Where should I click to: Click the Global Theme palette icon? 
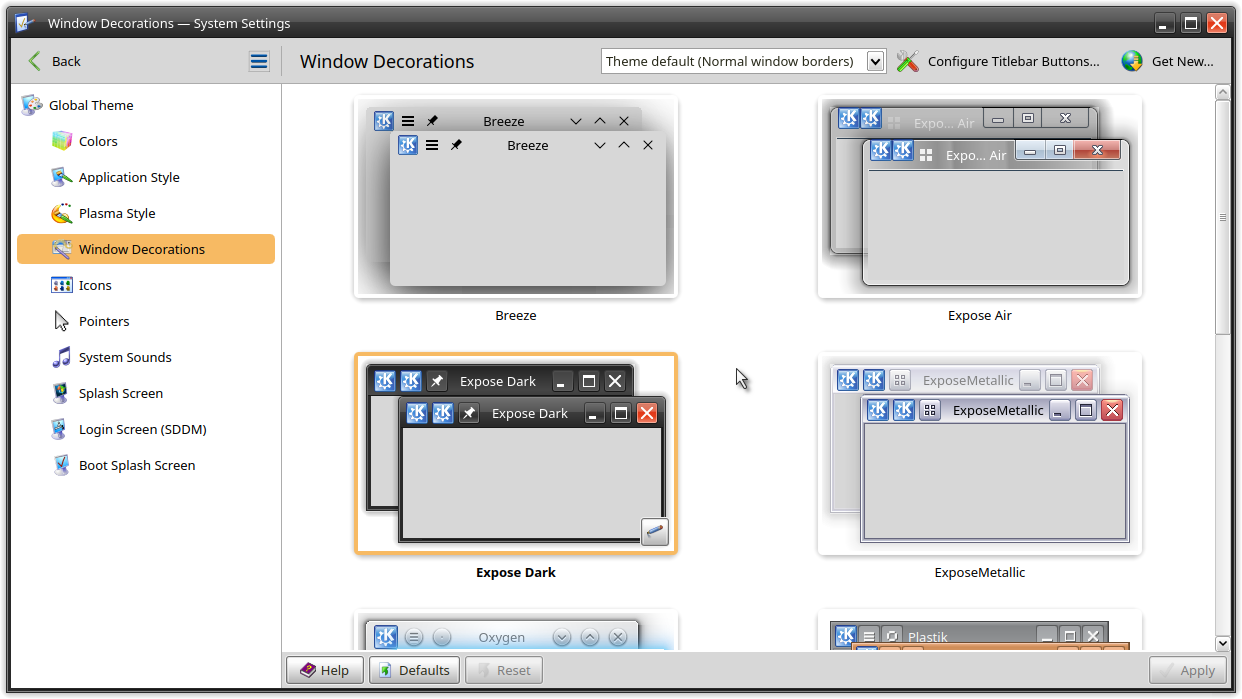(32, 105)
